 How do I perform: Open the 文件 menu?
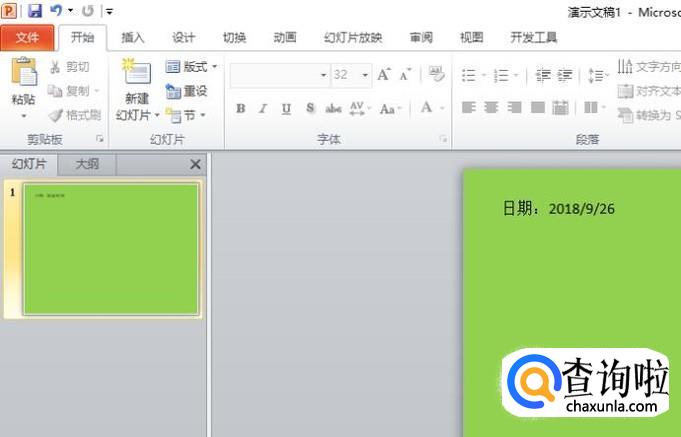click(x=27, y=38)
